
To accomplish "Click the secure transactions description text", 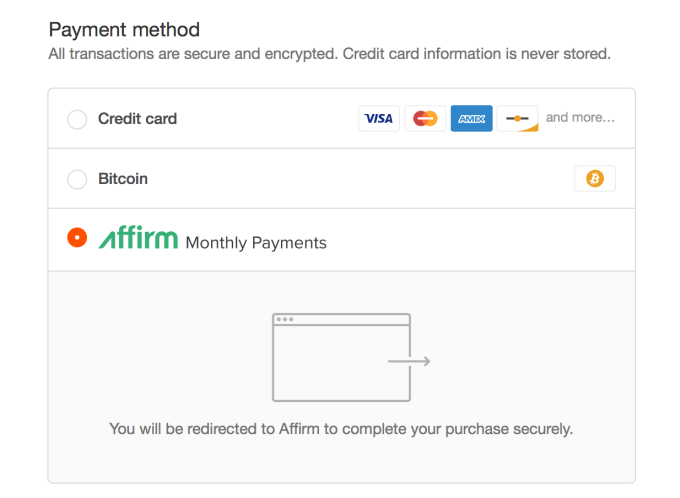I will [x=329, y=53].
